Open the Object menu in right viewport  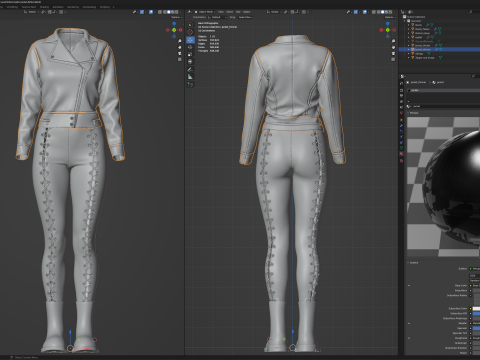click(x=247, y=12)
